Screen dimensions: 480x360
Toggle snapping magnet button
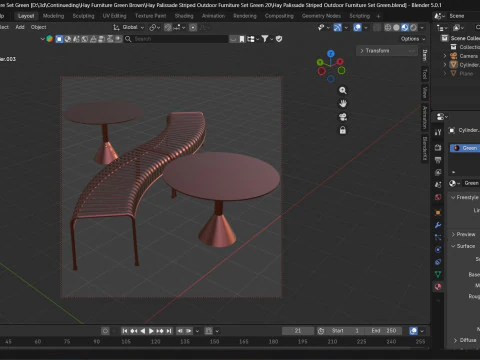(168, 27)
